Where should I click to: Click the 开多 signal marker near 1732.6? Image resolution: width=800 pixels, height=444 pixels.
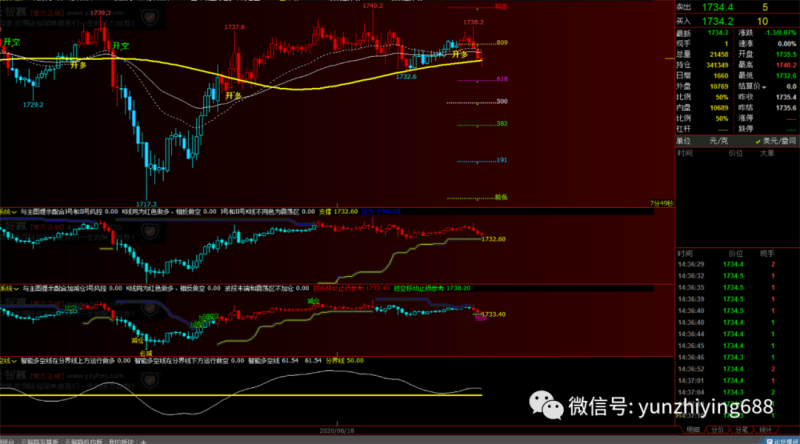coord(460,55)
